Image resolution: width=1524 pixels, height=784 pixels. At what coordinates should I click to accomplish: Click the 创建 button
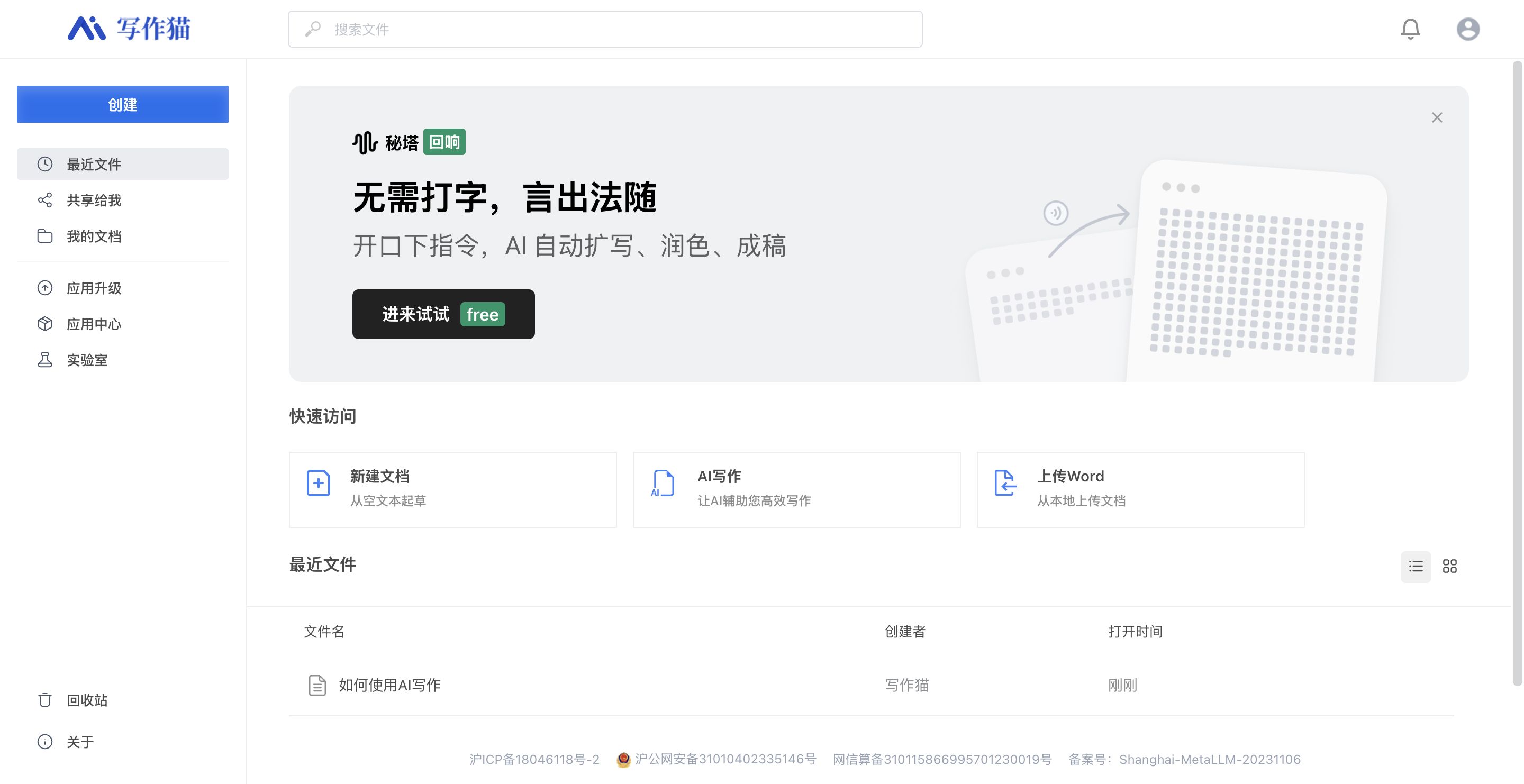[x=122, y=105]
